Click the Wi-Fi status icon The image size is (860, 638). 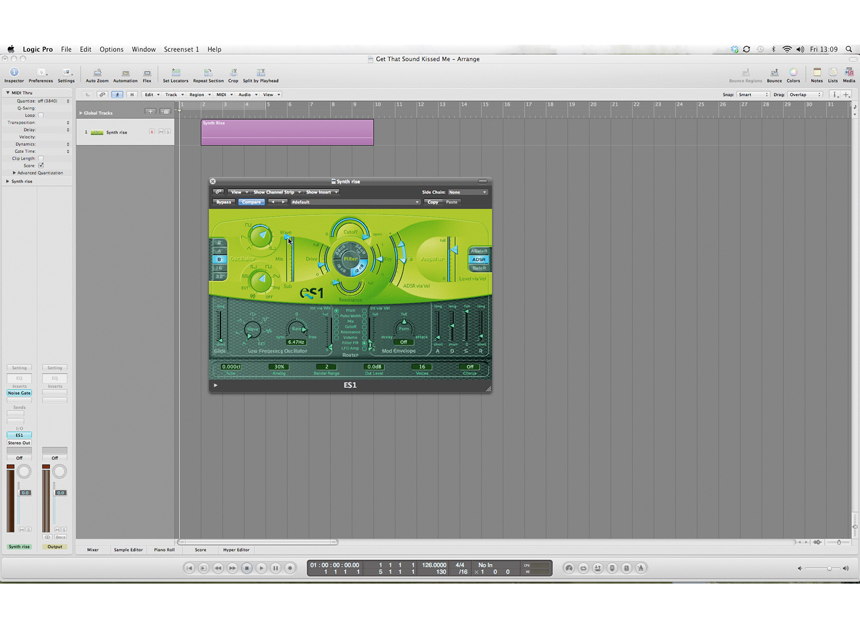click(x=787, y=49)
